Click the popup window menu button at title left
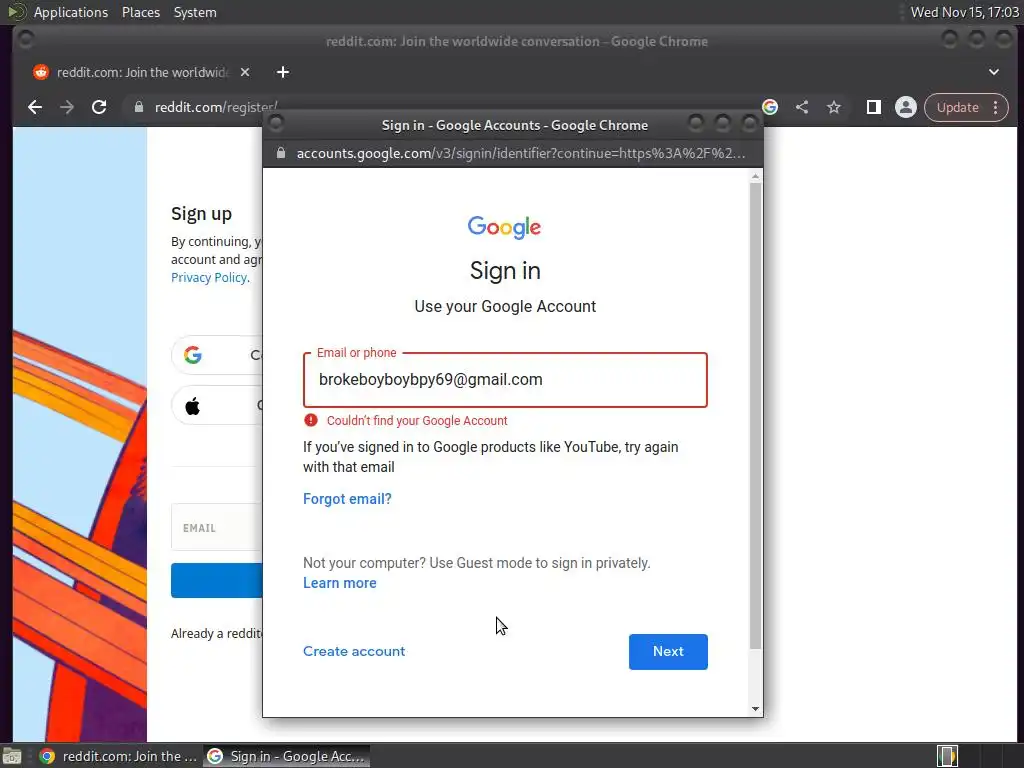The height and width of the screenshot is (768, 1024). tap(276, 123)
